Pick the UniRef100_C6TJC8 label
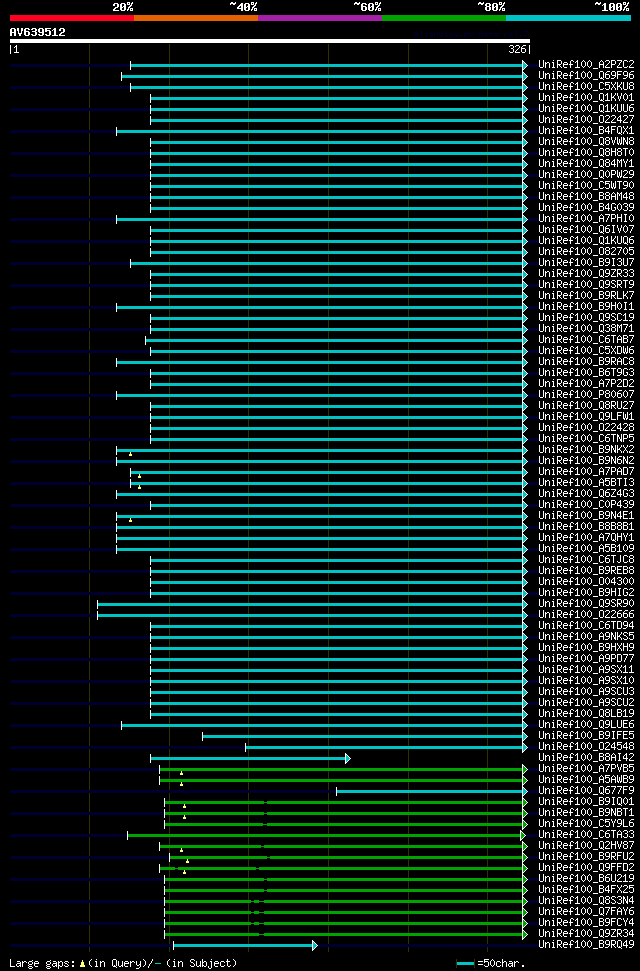Viewport: 640px width, 971px height. [x=586, y=560]
